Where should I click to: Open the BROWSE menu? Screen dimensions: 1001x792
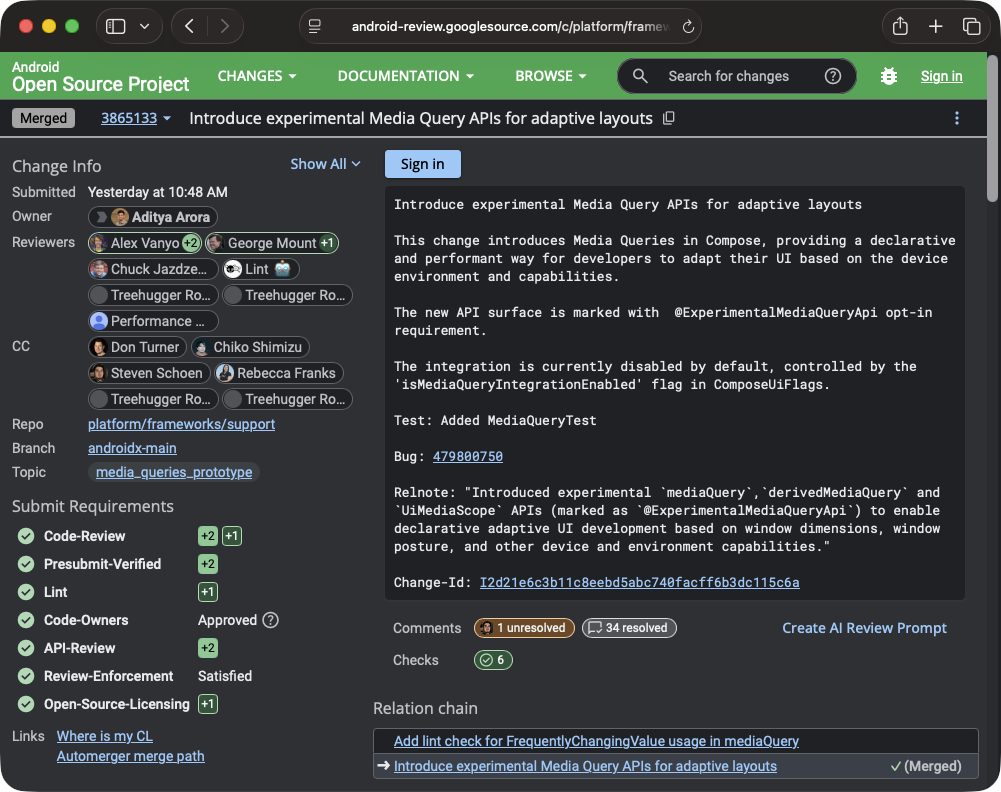coord(550,76)
